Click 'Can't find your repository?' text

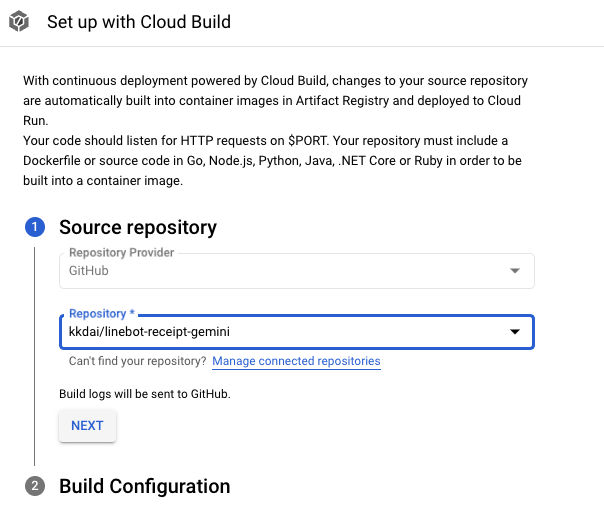[138, 361]
